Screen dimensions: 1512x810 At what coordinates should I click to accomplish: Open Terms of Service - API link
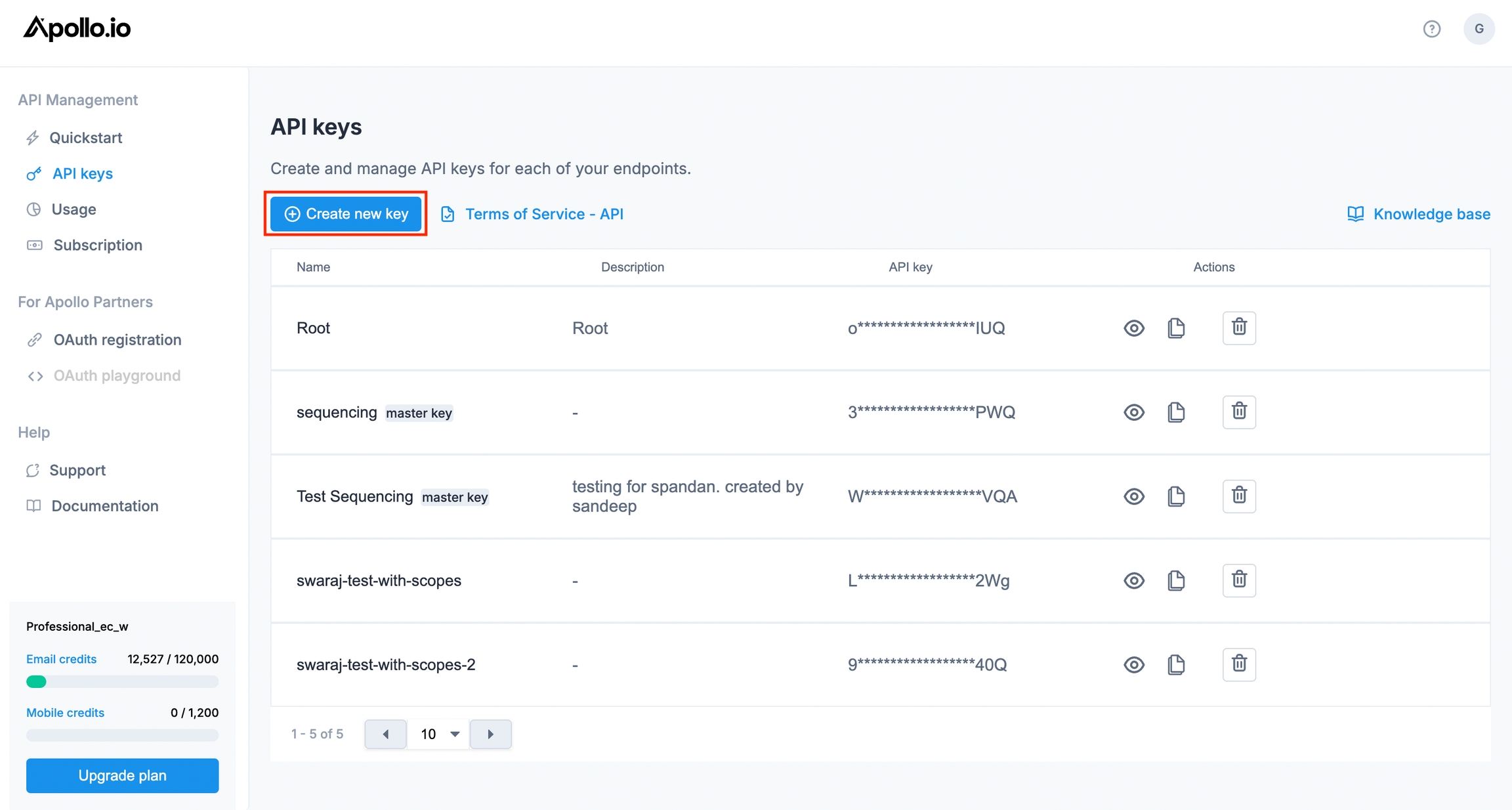tap(543, 214)
